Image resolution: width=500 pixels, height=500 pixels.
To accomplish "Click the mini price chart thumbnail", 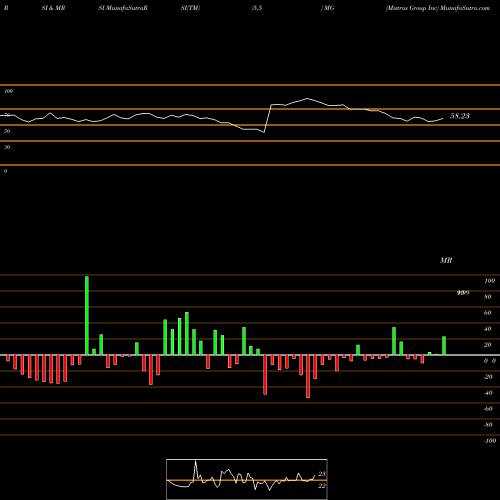I will click(247, 479).
